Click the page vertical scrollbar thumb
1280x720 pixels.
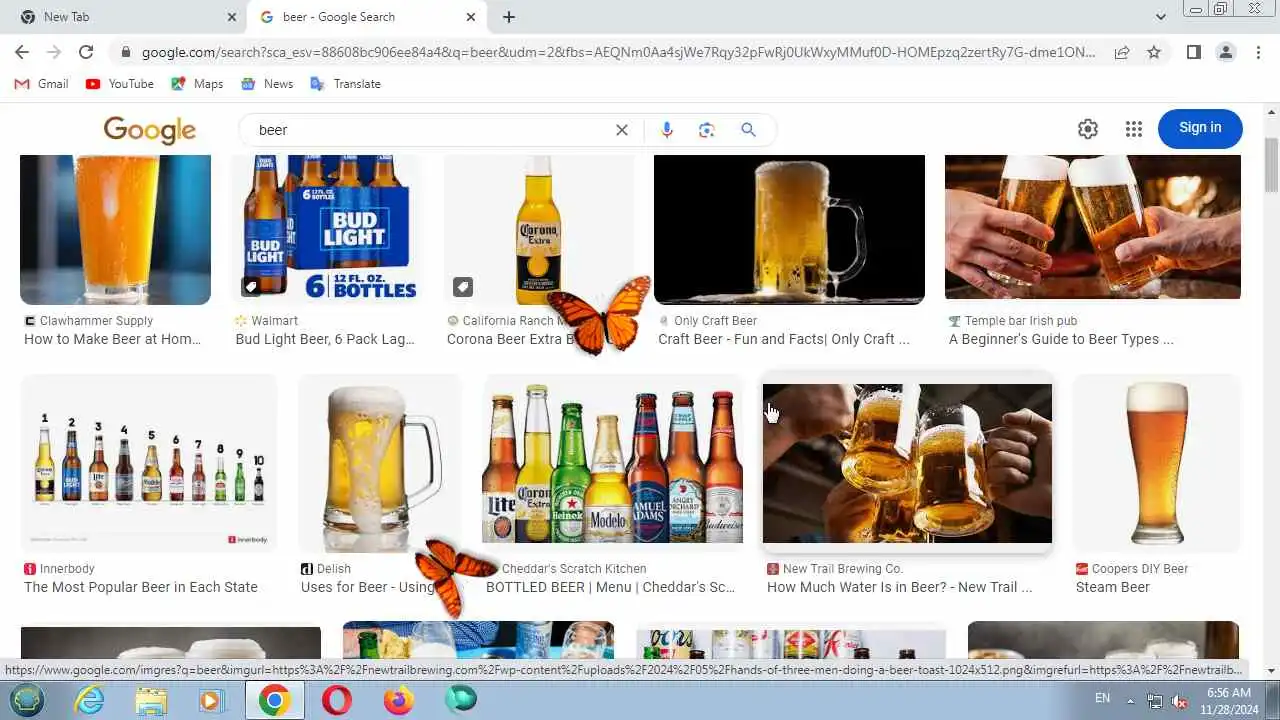tap(1271, 165)
